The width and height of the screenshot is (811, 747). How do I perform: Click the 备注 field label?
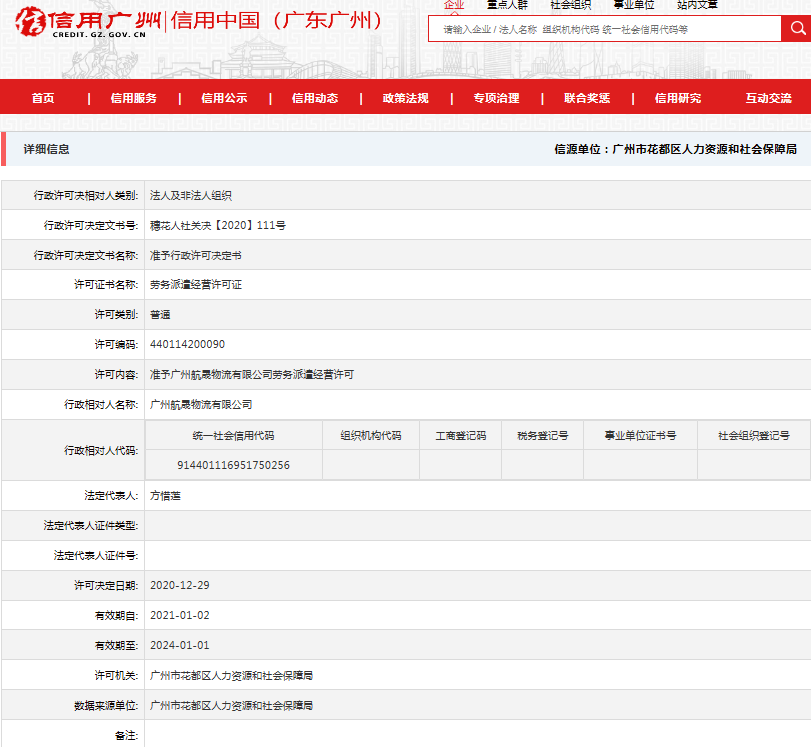[x=127, y=736]
